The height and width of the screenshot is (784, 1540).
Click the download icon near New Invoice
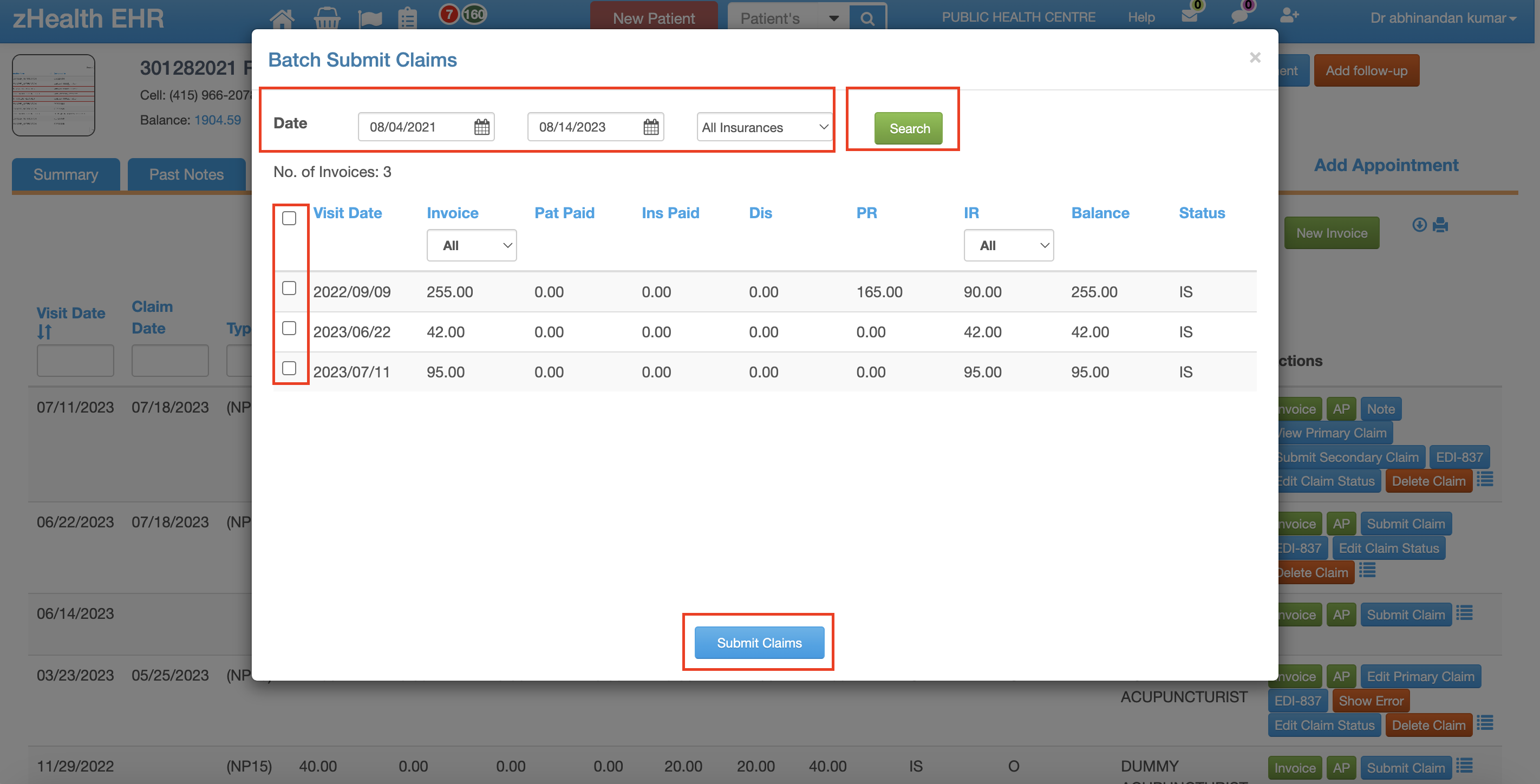pyautogui.click(x=1419, y=225)
